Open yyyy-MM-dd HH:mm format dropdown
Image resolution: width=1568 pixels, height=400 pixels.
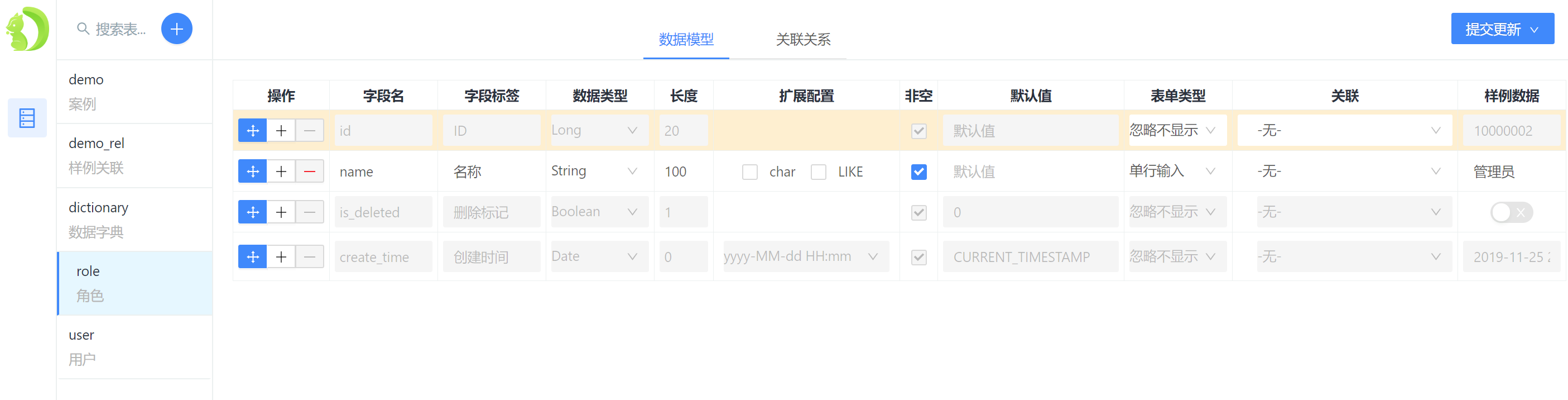[806, 257]
